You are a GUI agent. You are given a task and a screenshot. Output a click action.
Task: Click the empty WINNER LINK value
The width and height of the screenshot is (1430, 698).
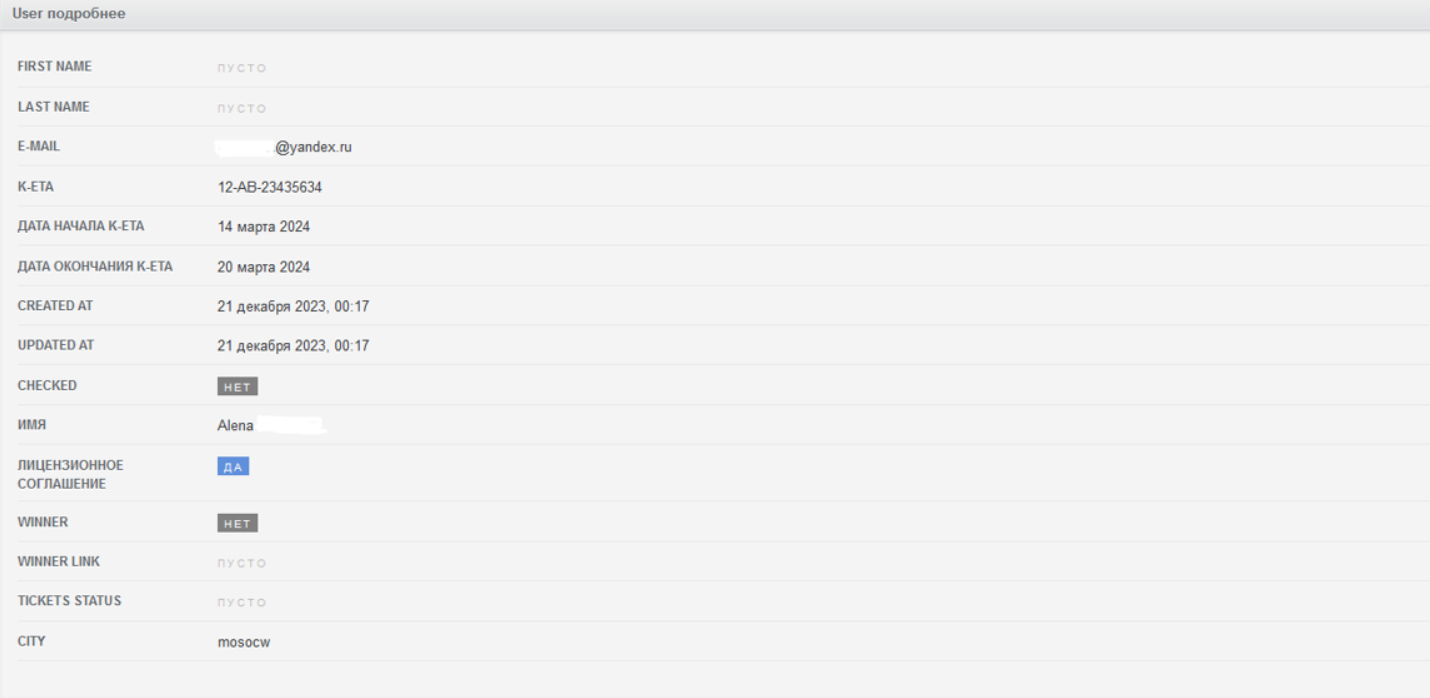(242, 563)
